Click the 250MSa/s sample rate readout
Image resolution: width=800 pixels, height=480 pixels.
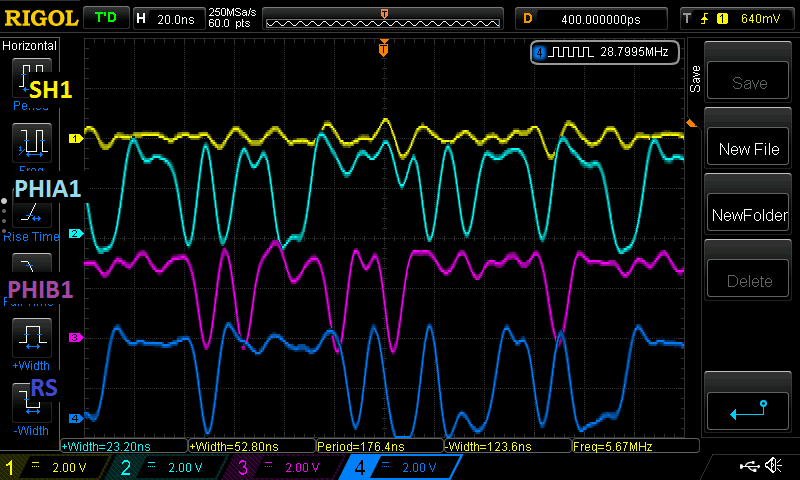[232, 12]
